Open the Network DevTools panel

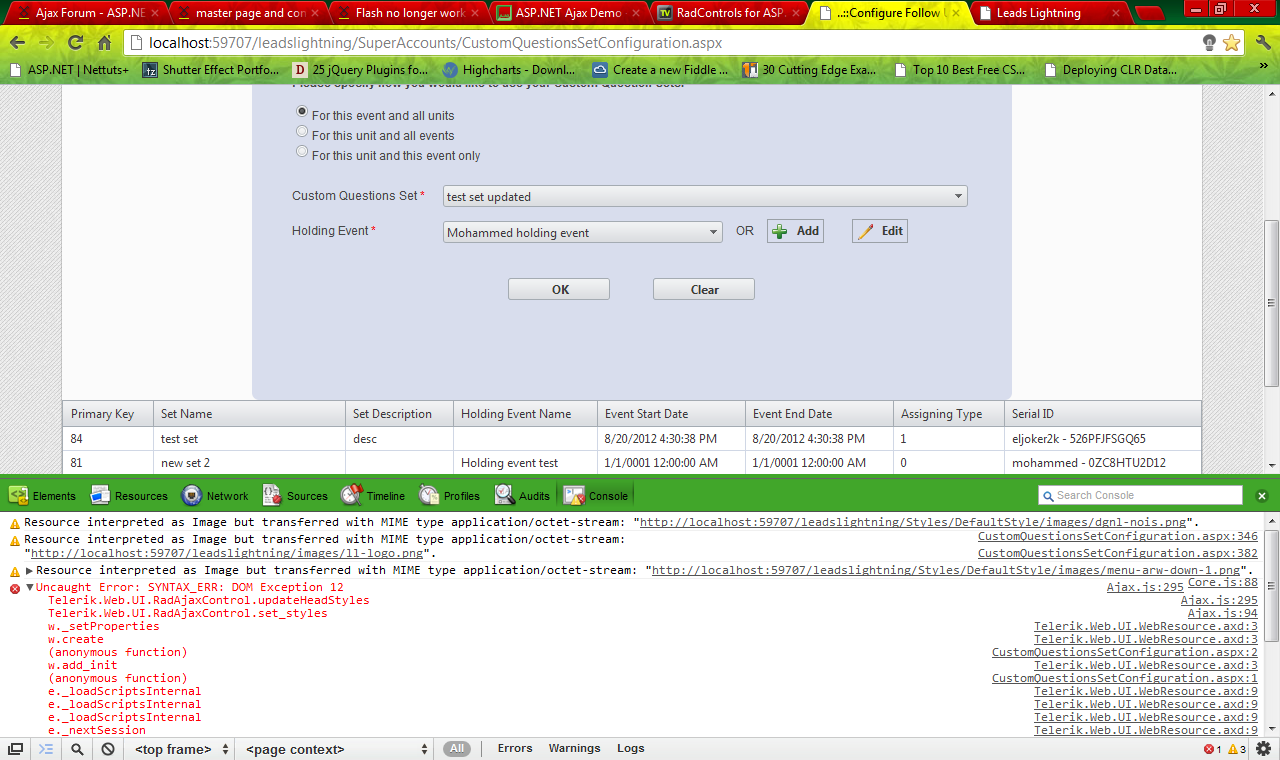pyautogui.click(x=215, y=495)
